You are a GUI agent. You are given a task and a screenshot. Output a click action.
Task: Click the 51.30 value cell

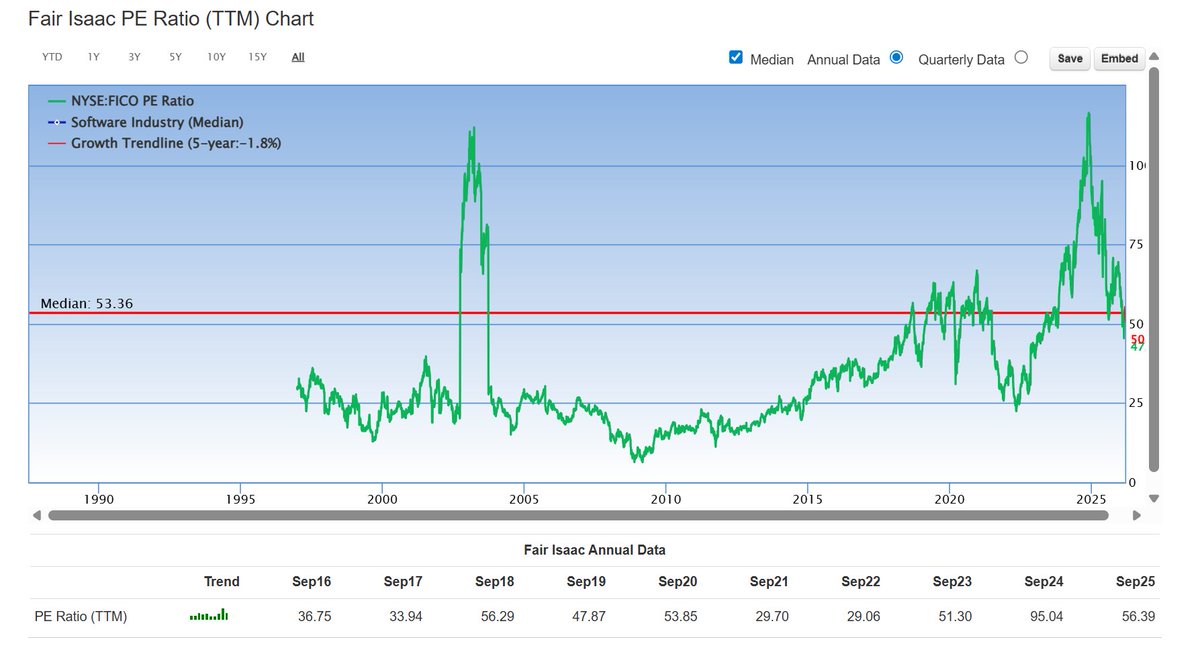[956, 616]
